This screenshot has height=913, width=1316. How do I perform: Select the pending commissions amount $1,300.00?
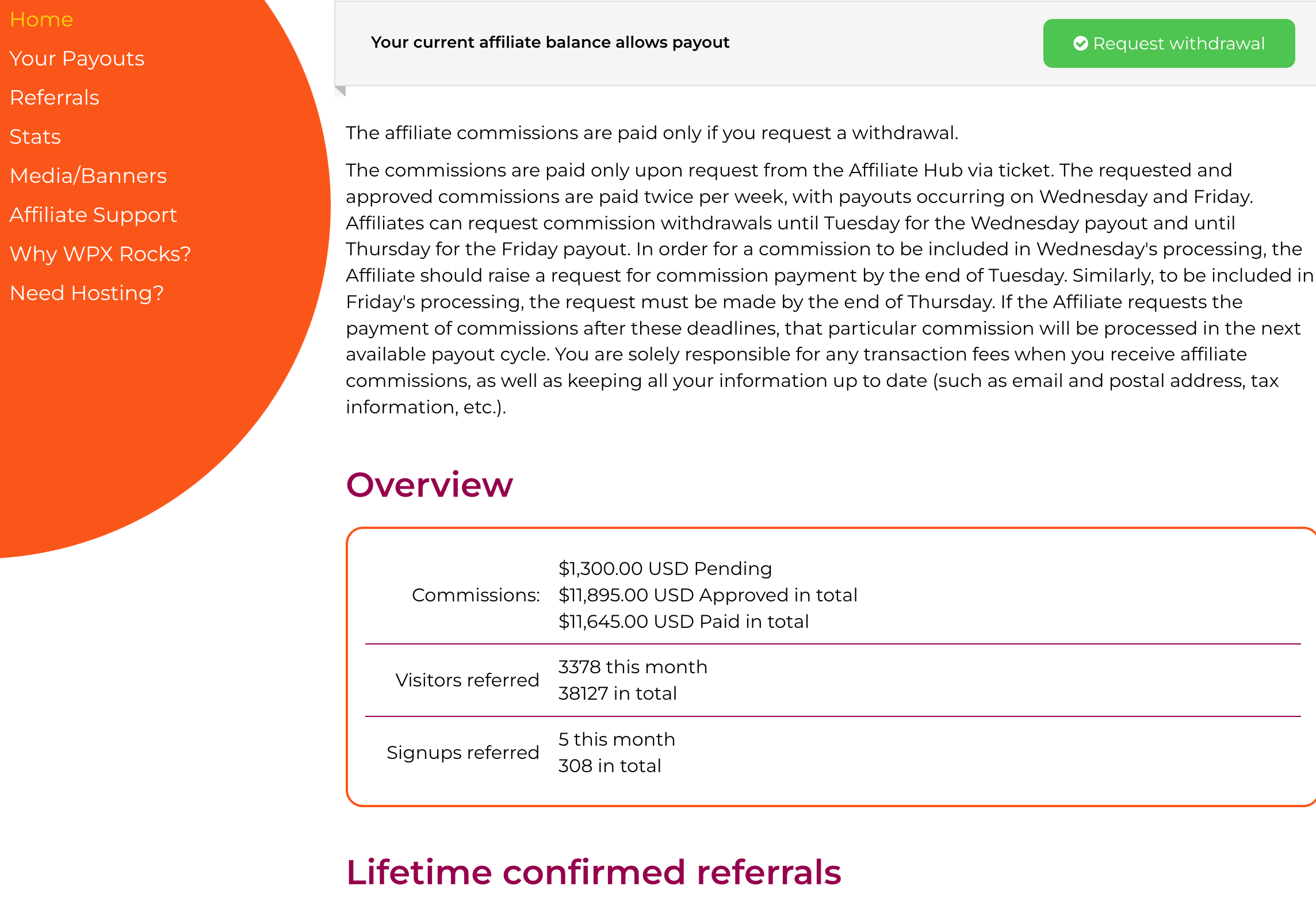(665, 568)
